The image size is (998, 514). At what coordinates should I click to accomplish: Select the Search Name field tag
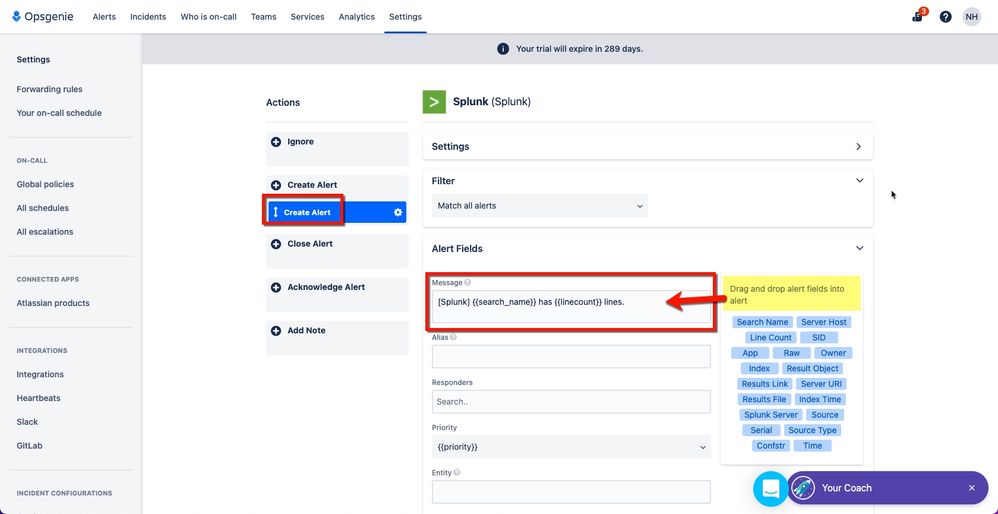click(x=763, y=323)
